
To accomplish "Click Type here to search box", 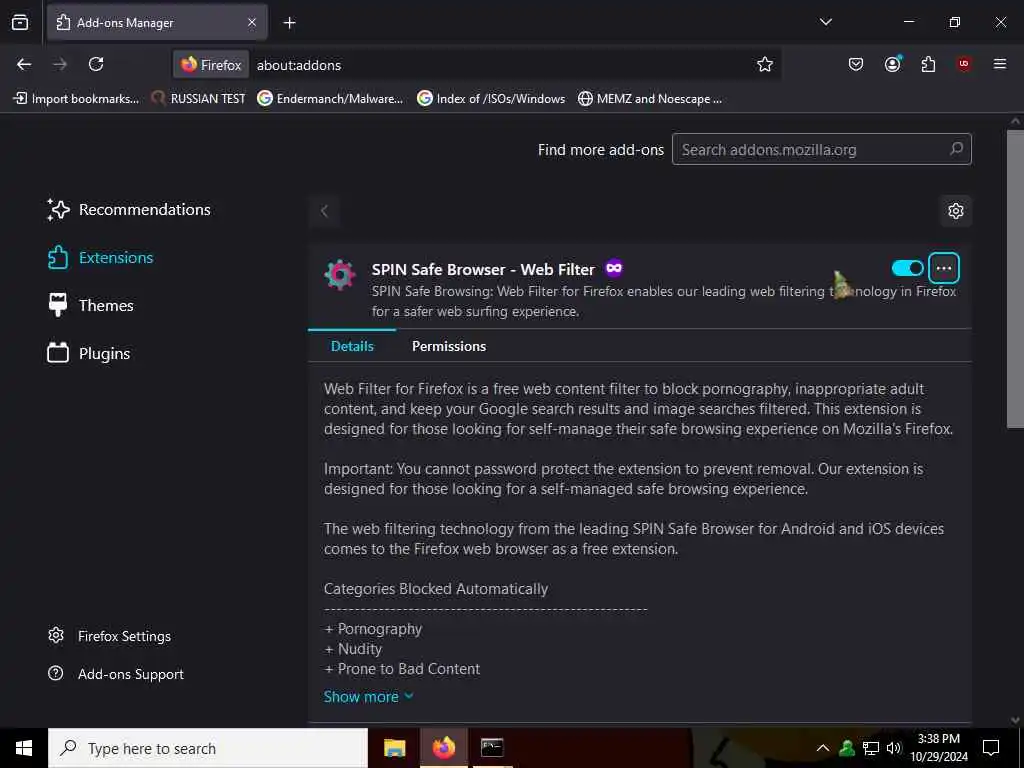I will coord(208,748).
